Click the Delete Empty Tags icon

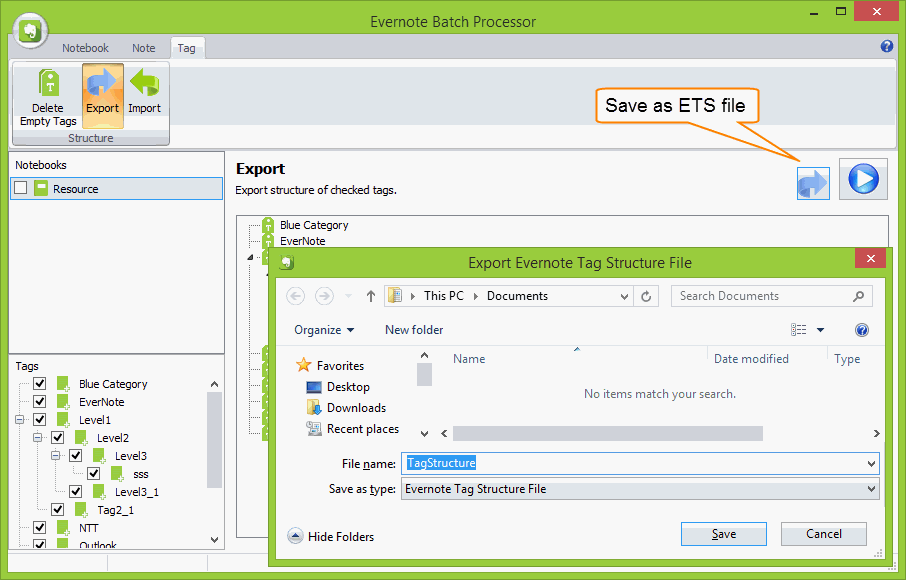click(49, 83)
